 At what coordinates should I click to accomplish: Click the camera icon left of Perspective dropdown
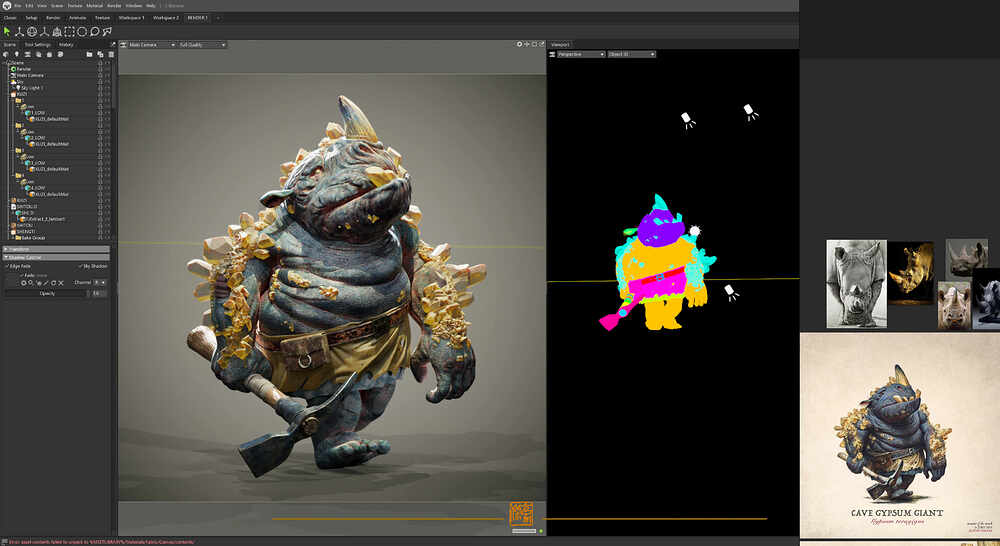tap(552, 54)
